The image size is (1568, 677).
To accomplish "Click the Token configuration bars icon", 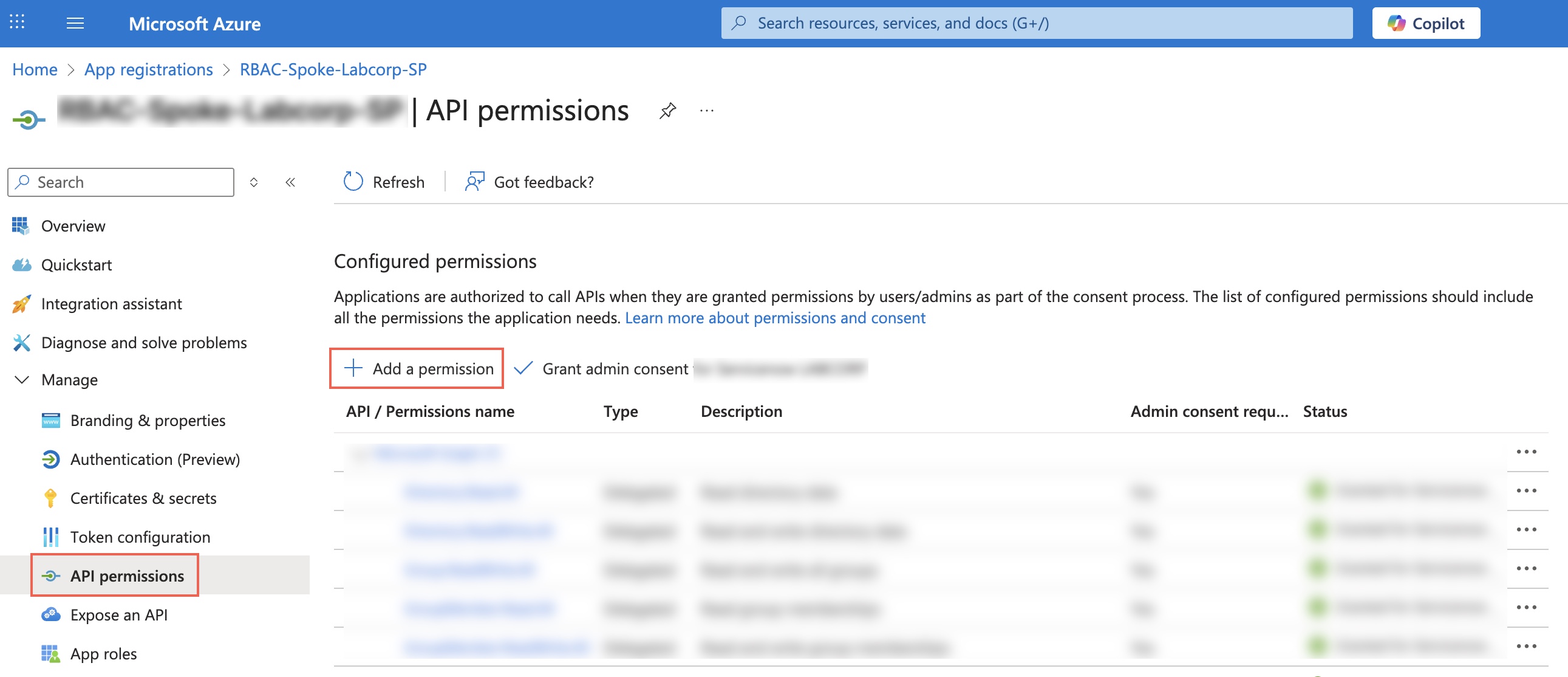I will (50, 537).
